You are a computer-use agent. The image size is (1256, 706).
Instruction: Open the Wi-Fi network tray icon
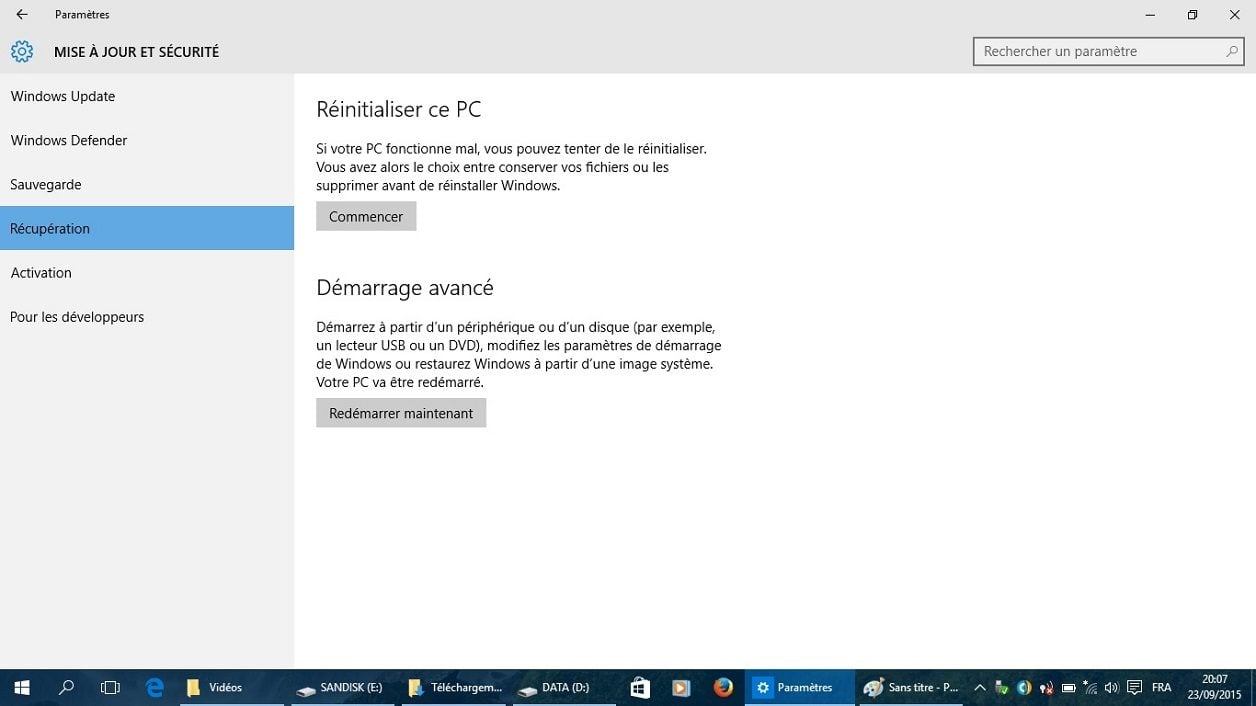point(1090,687)
